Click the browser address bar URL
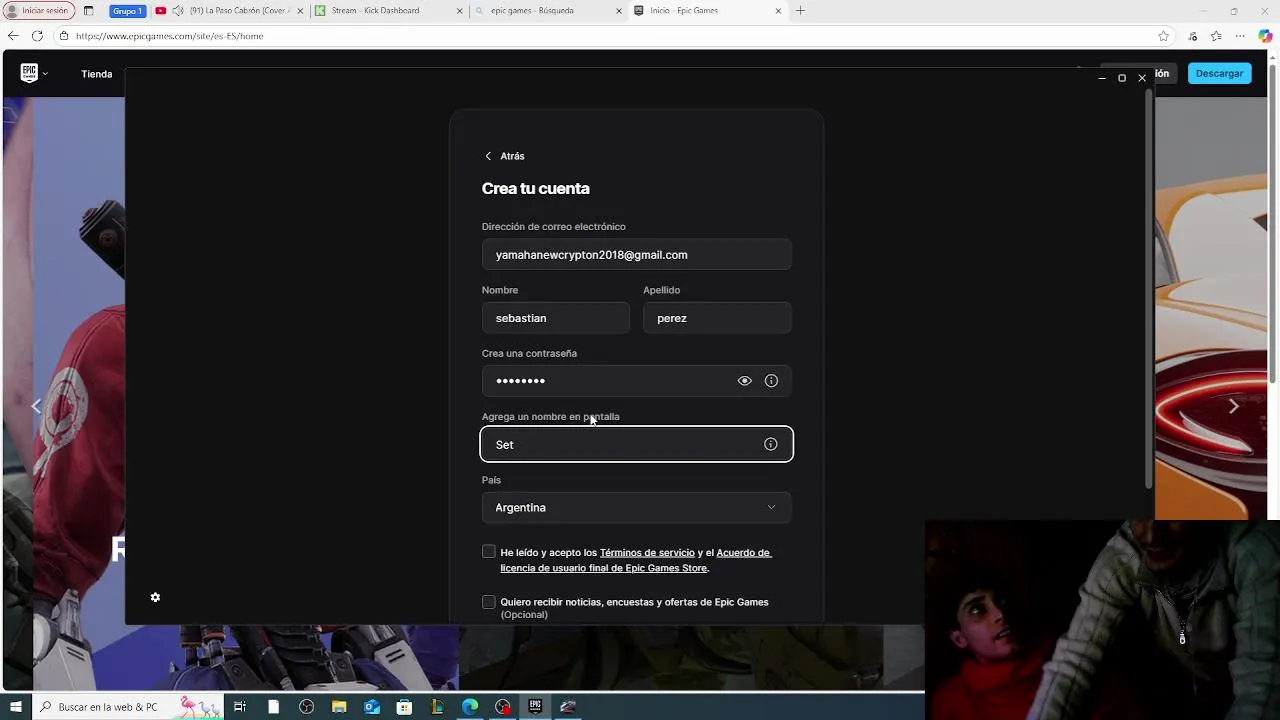The height and width of the screenshot is (720, 1280). coord(170,36)
